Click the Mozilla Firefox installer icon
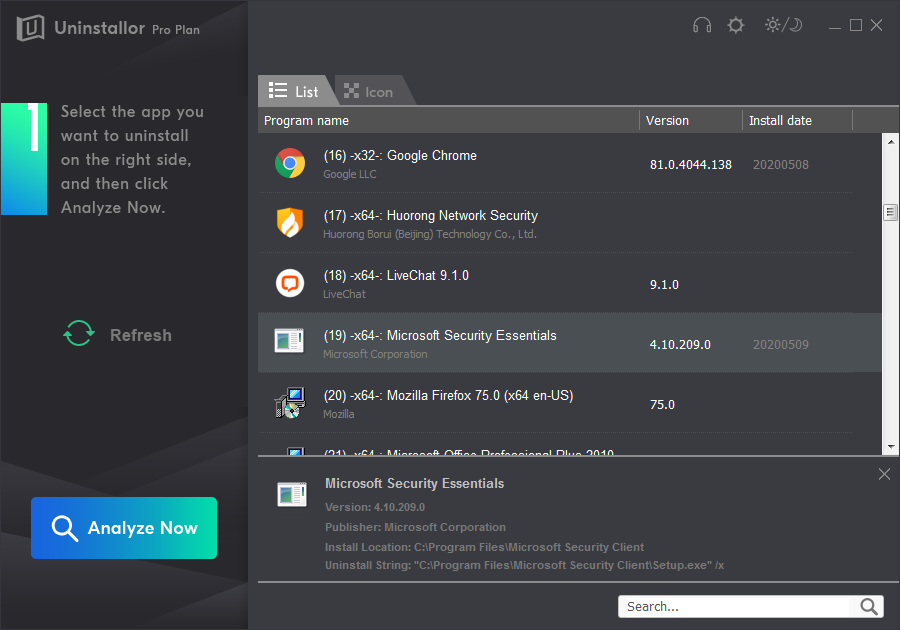Image resolution: width=900 pixels, height=630 pixels. point(290,403)
